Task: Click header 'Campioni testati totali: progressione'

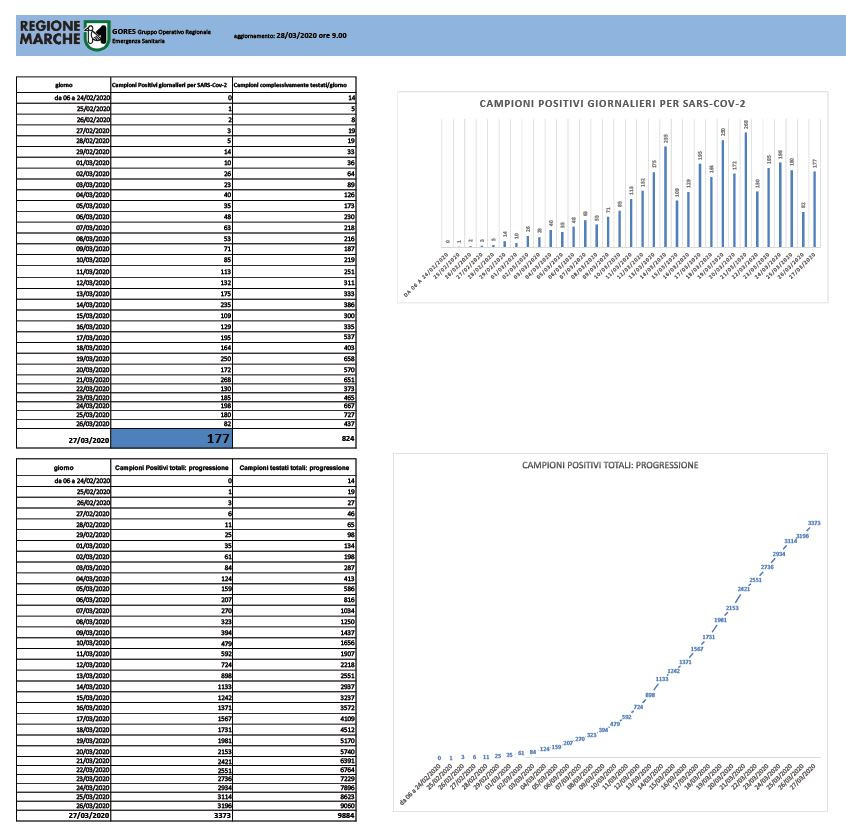Action: coord(294,467)
